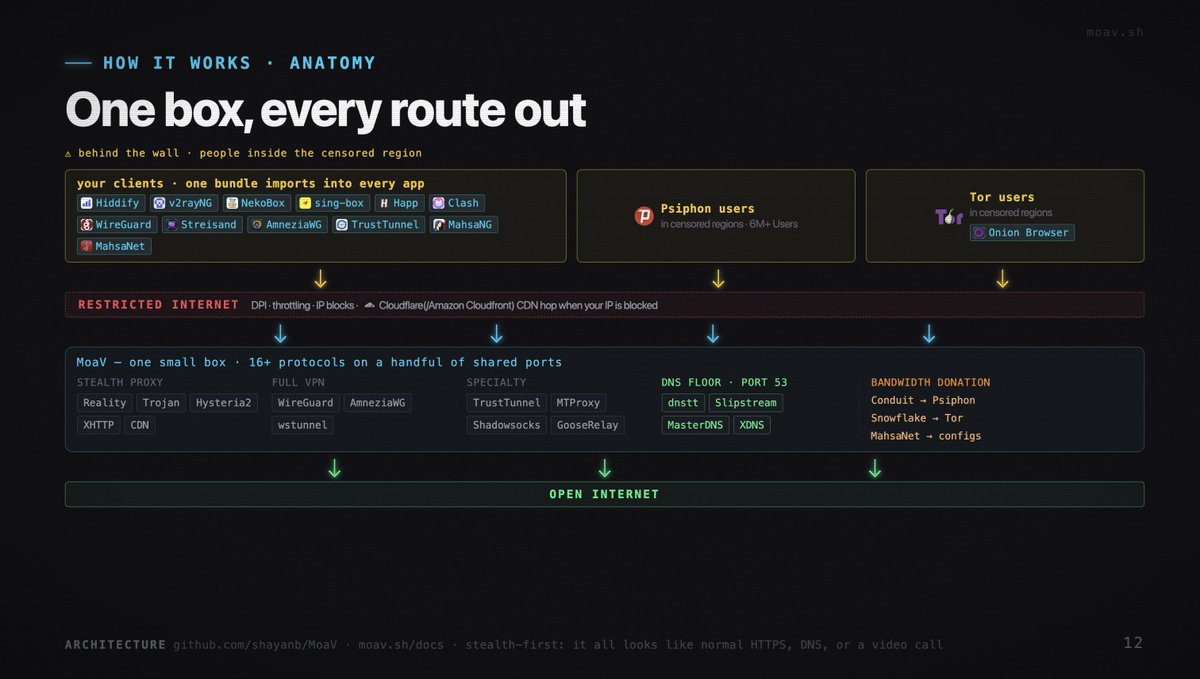
Task: Click the 'Tor users' title
Action: coord(1002,197)
